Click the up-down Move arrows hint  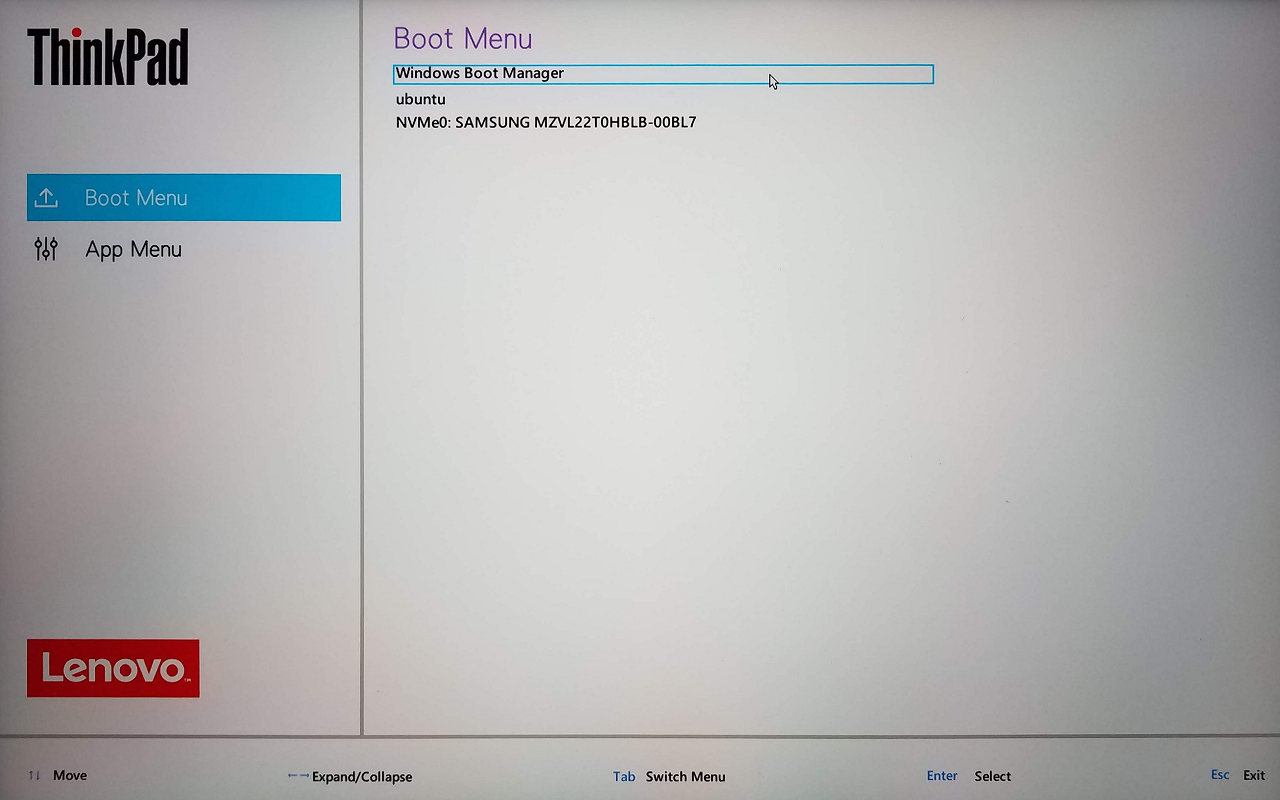tap(57, 775)
